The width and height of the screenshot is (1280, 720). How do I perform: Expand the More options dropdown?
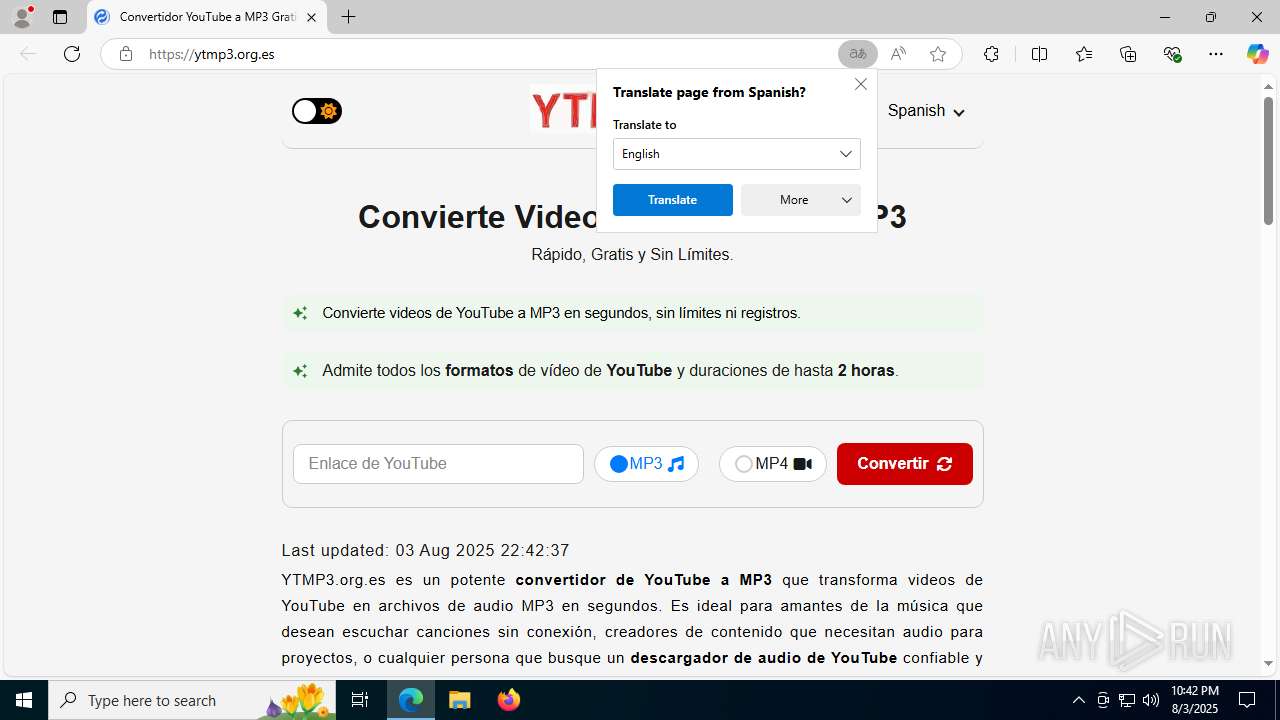801,200
